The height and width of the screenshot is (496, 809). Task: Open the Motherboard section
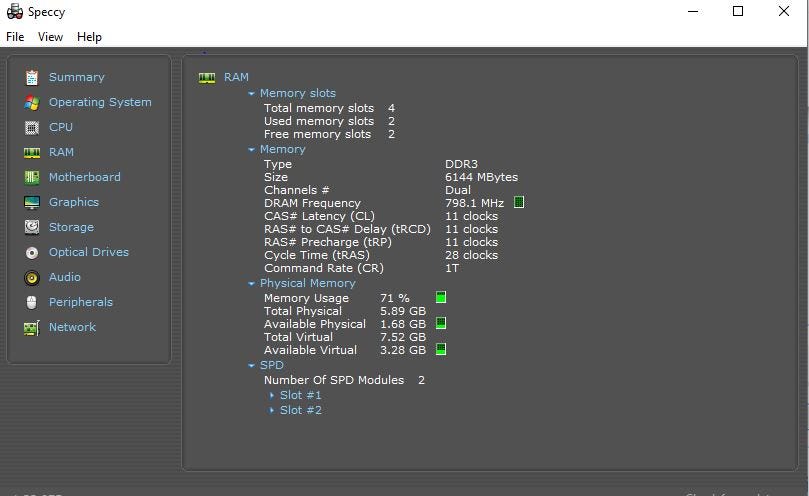tap(85, 177)
